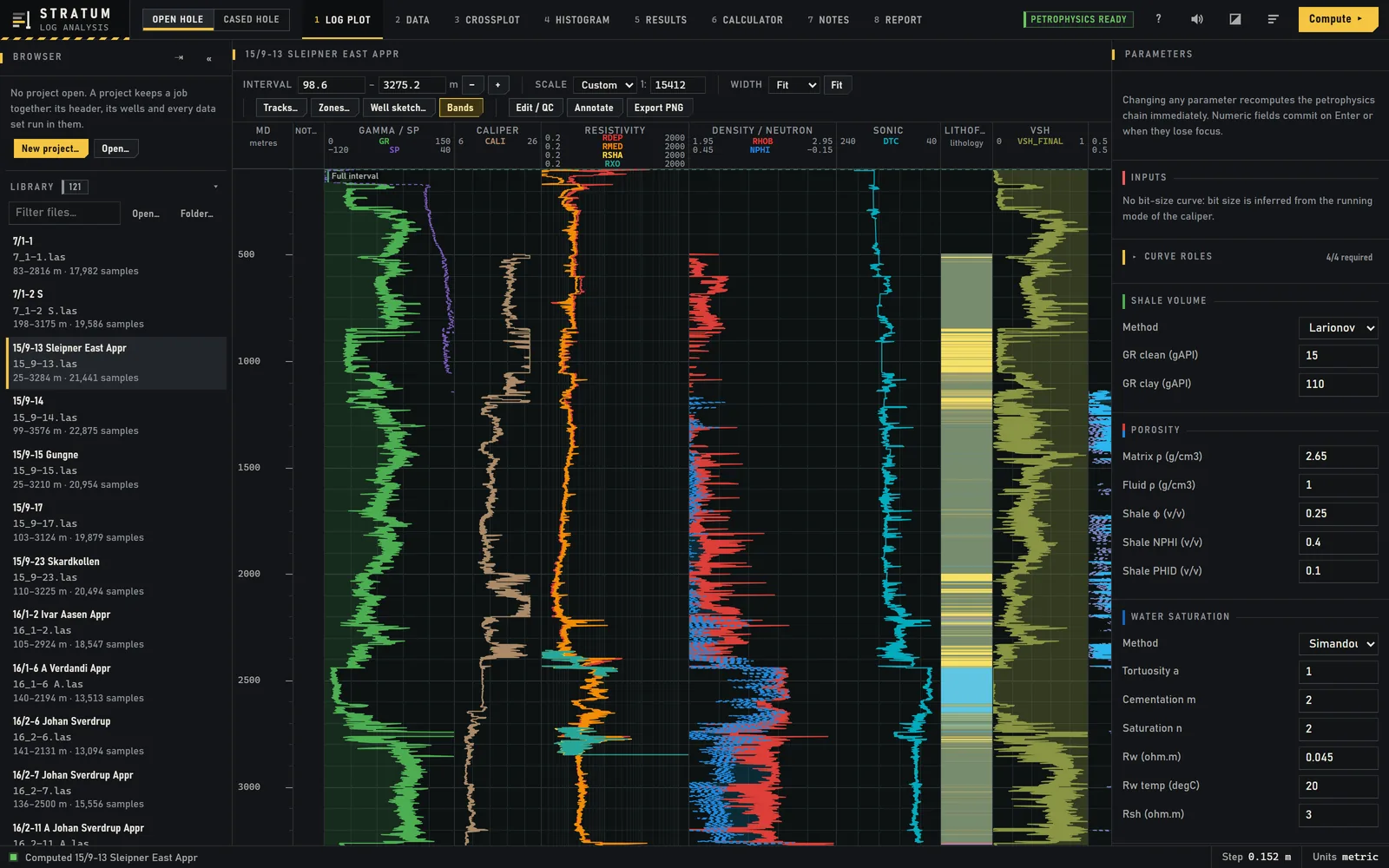Click the interval start depth field 98.6
The height and width of the screenshot is (868, 1389).
click(x=331, y=85)
